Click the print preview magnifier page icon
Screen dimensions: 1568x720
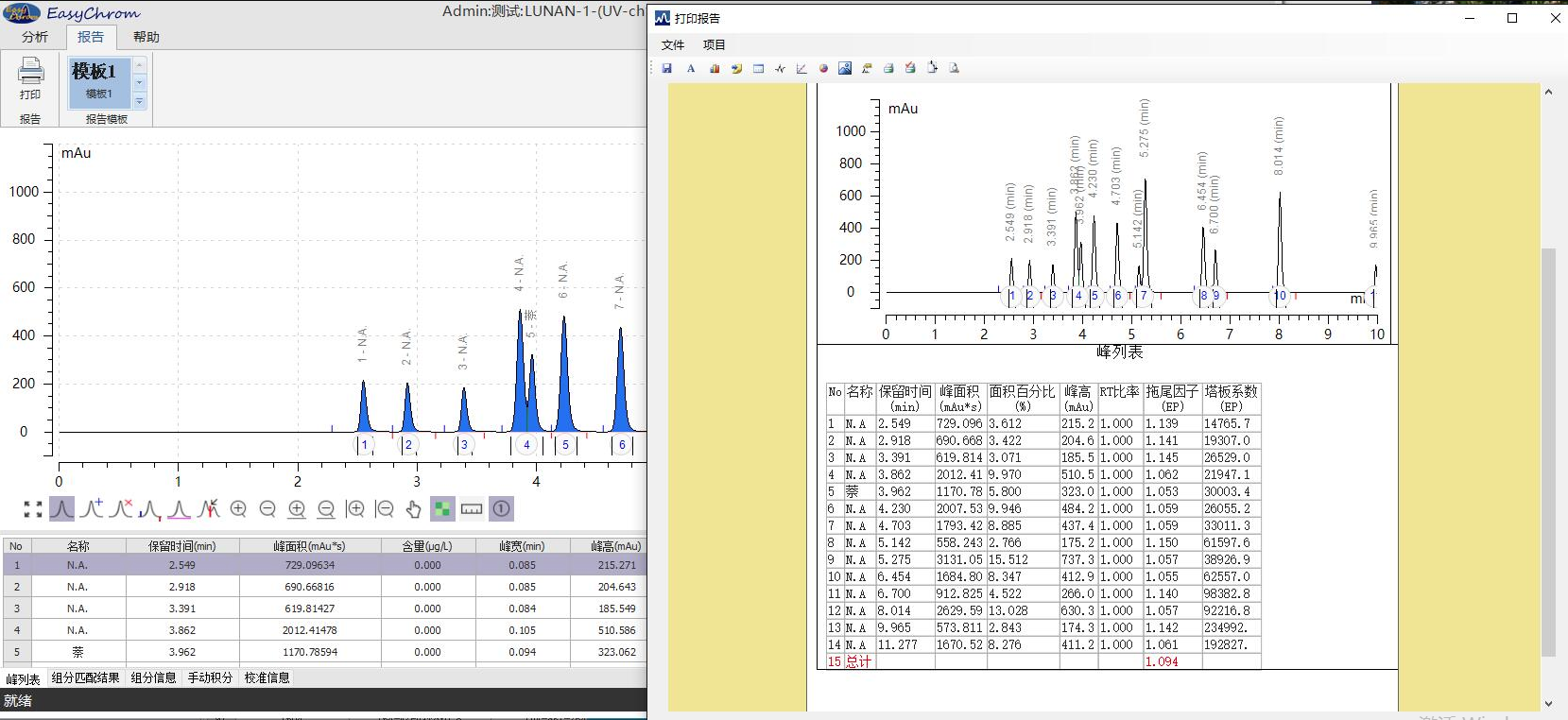(954, 68)
